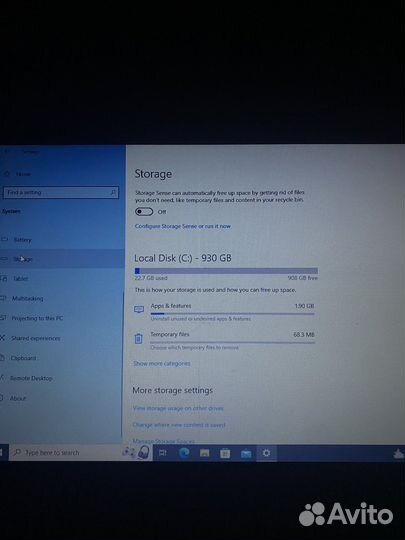Turn on the Storage Sense toggle
Viewport: 405px width, 540px height.
coord(144,211)
